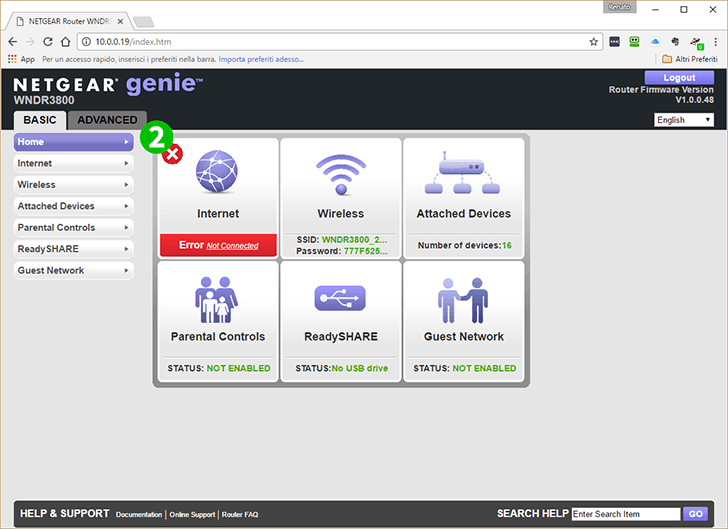The height and width of the screenshot is (529, 728).
Task: Open the Attached Devices network icon
Action: coord(462,172)
